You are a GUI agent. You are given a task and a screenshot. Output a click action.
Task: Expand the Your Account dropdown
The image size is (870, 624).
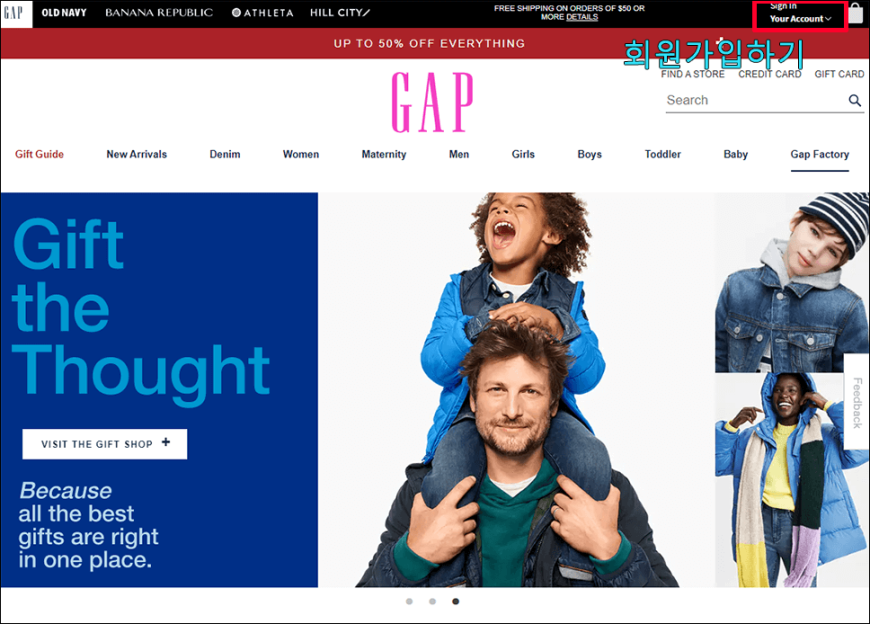tap(800, 19)
